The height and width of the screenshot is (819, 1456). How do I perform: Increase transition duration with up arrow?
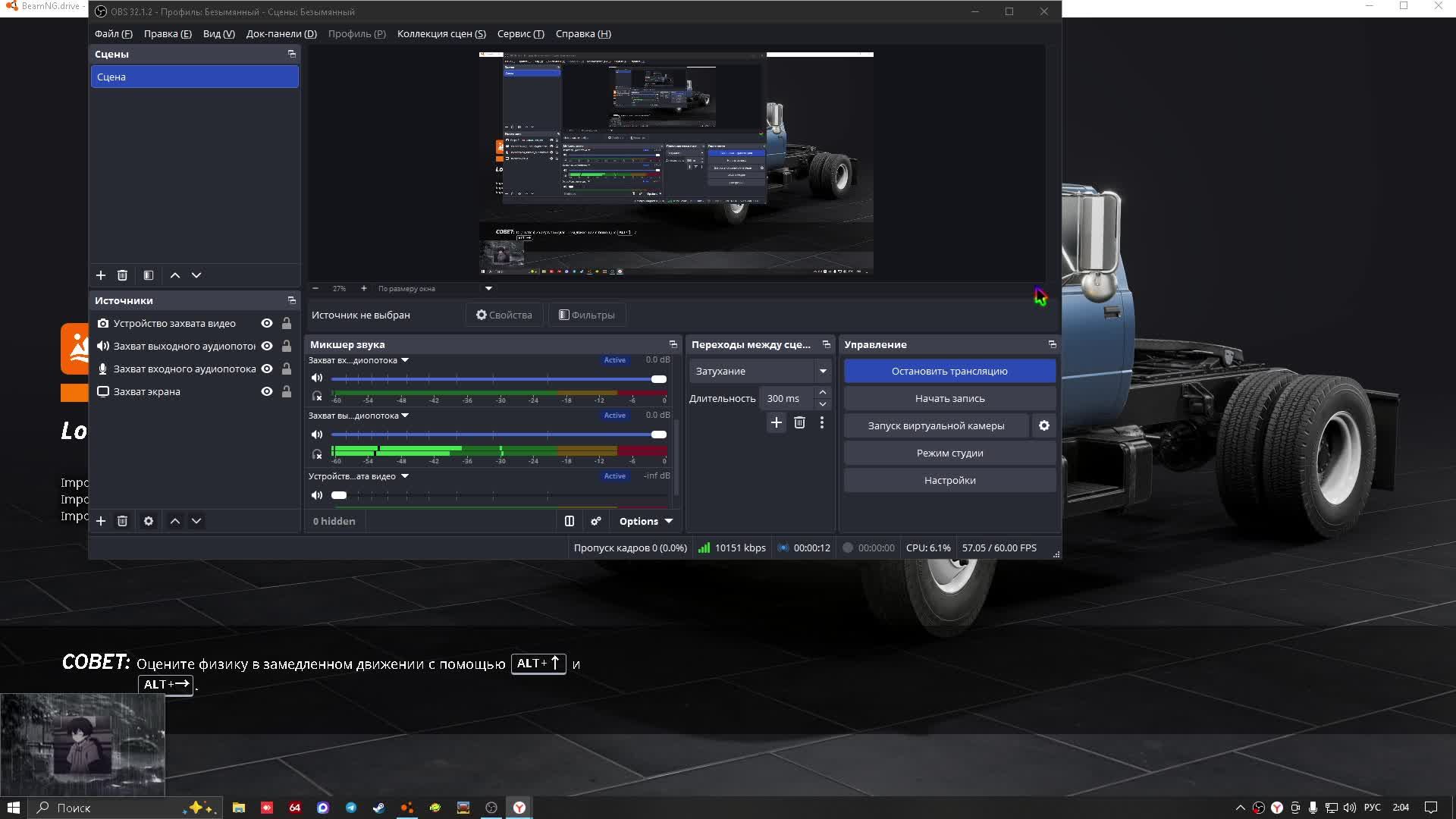tap(823, 392)
